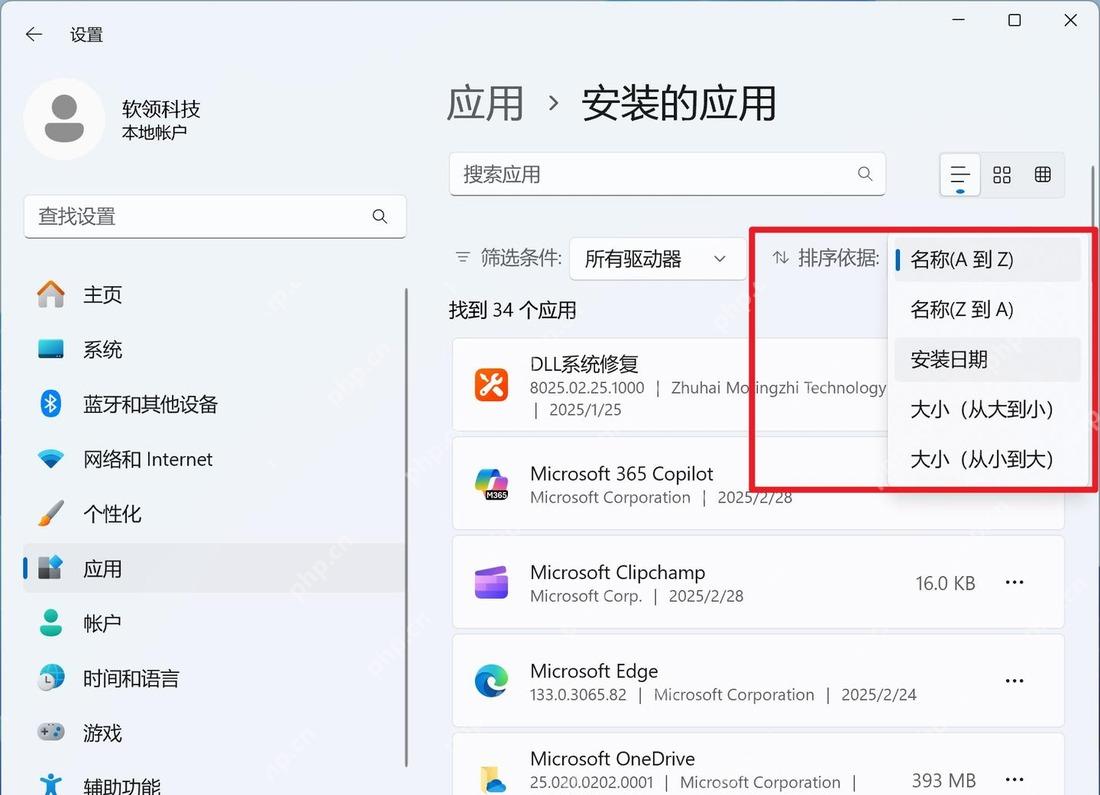Open 帐户 settings
The height and width of the screenshot is (795, 1100).
pos(214,623)
